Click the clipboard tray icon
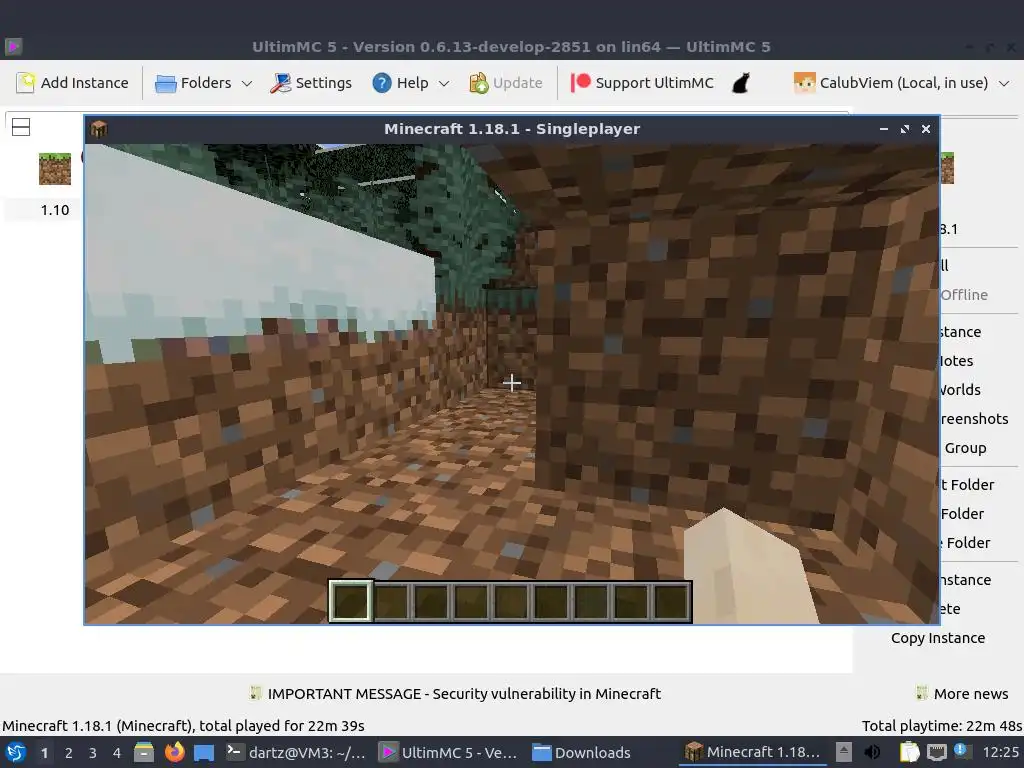Viewport: 1024px width, 768px height. tap(909, 752)
